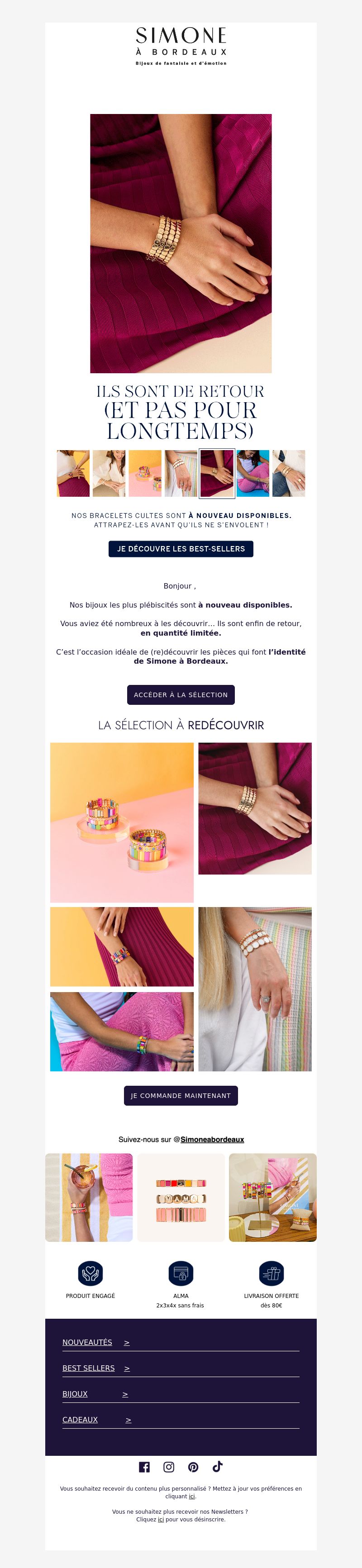Open the TikTok social icon
362x1568 pixels.
coord(217,1466)
